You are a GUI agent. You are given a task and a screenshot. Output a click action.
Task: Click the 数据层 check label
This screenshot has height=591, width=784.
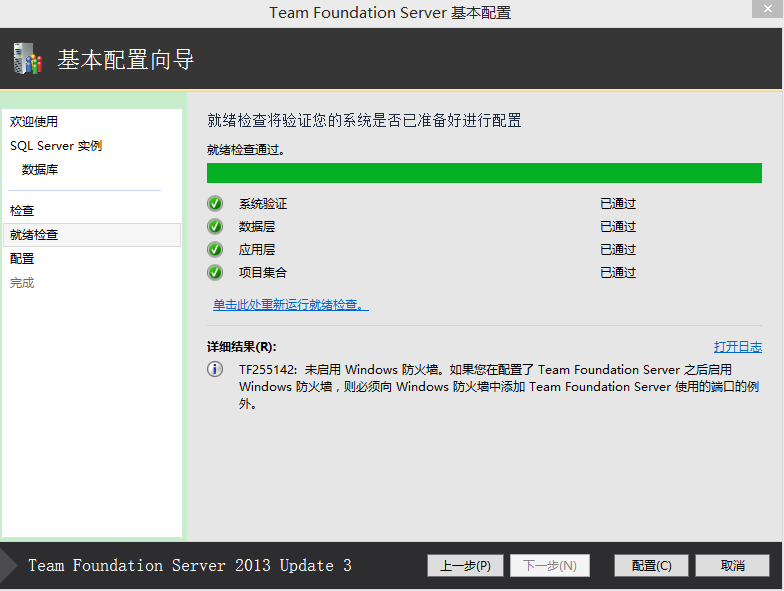(257, 226)
